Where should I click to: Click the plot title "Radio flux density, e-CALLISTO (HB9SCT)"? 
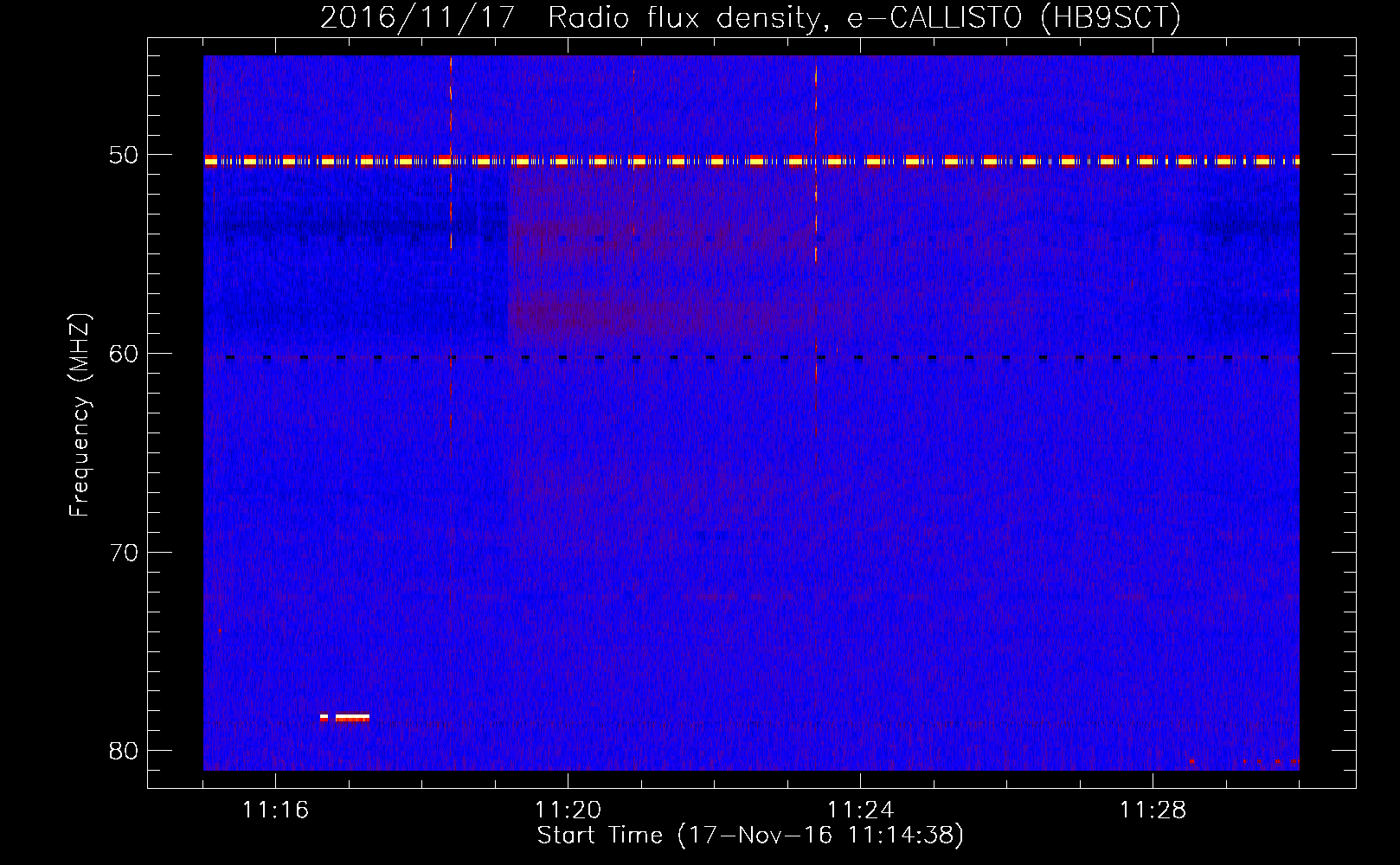point(864,17)
